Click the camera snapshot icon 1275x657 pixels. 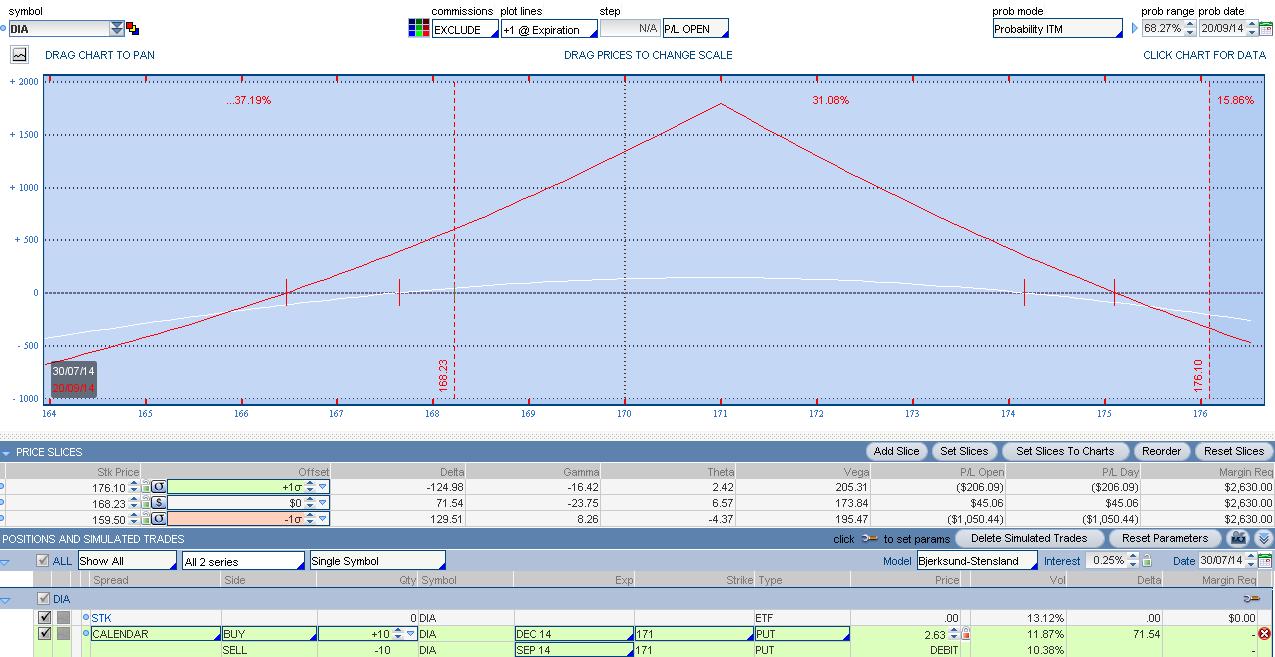click(1239, 538)
